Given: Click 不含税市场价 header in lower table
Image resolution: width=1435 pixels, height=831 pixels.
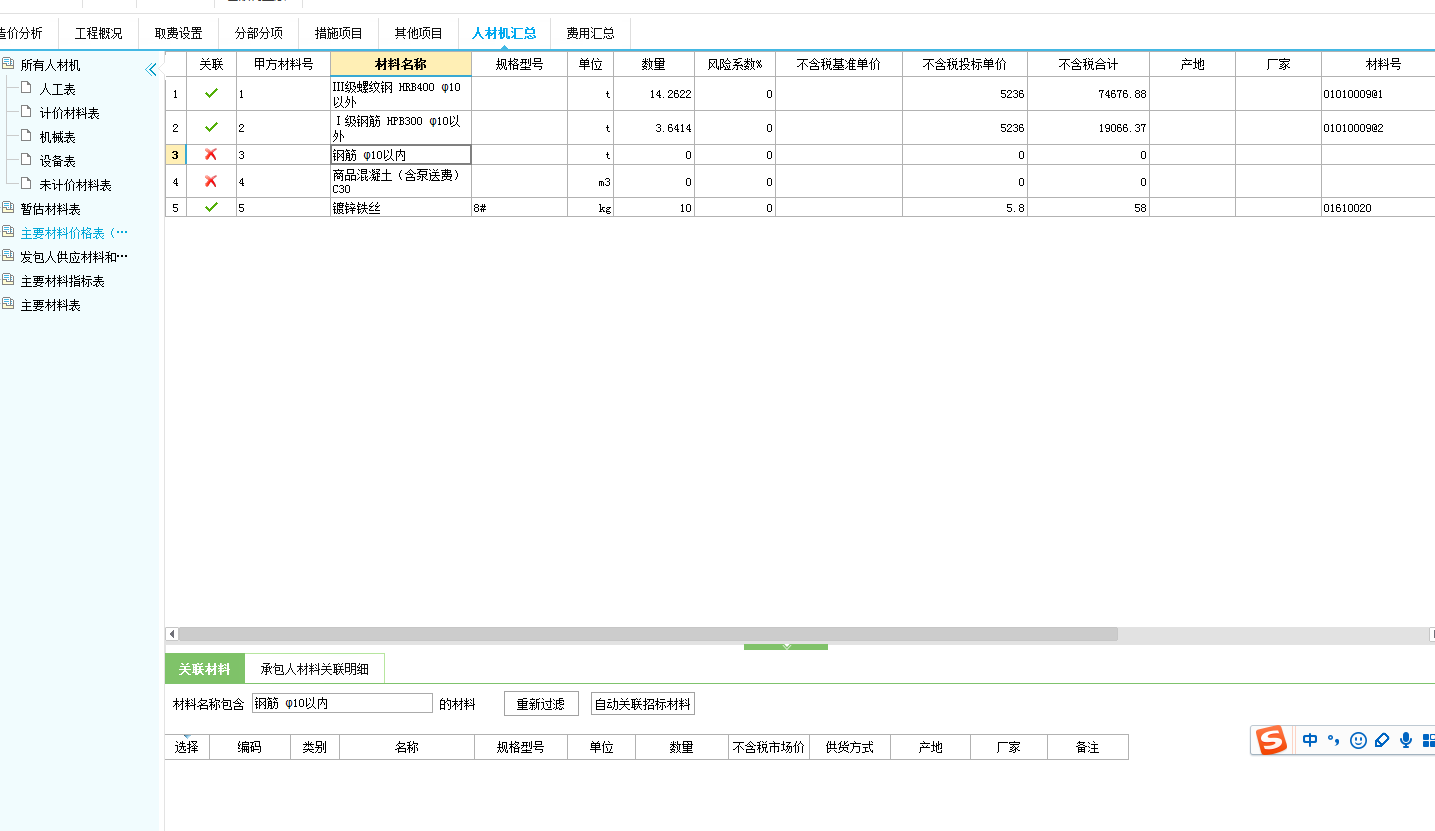Looking at the screenshot, I should [768, 747].
